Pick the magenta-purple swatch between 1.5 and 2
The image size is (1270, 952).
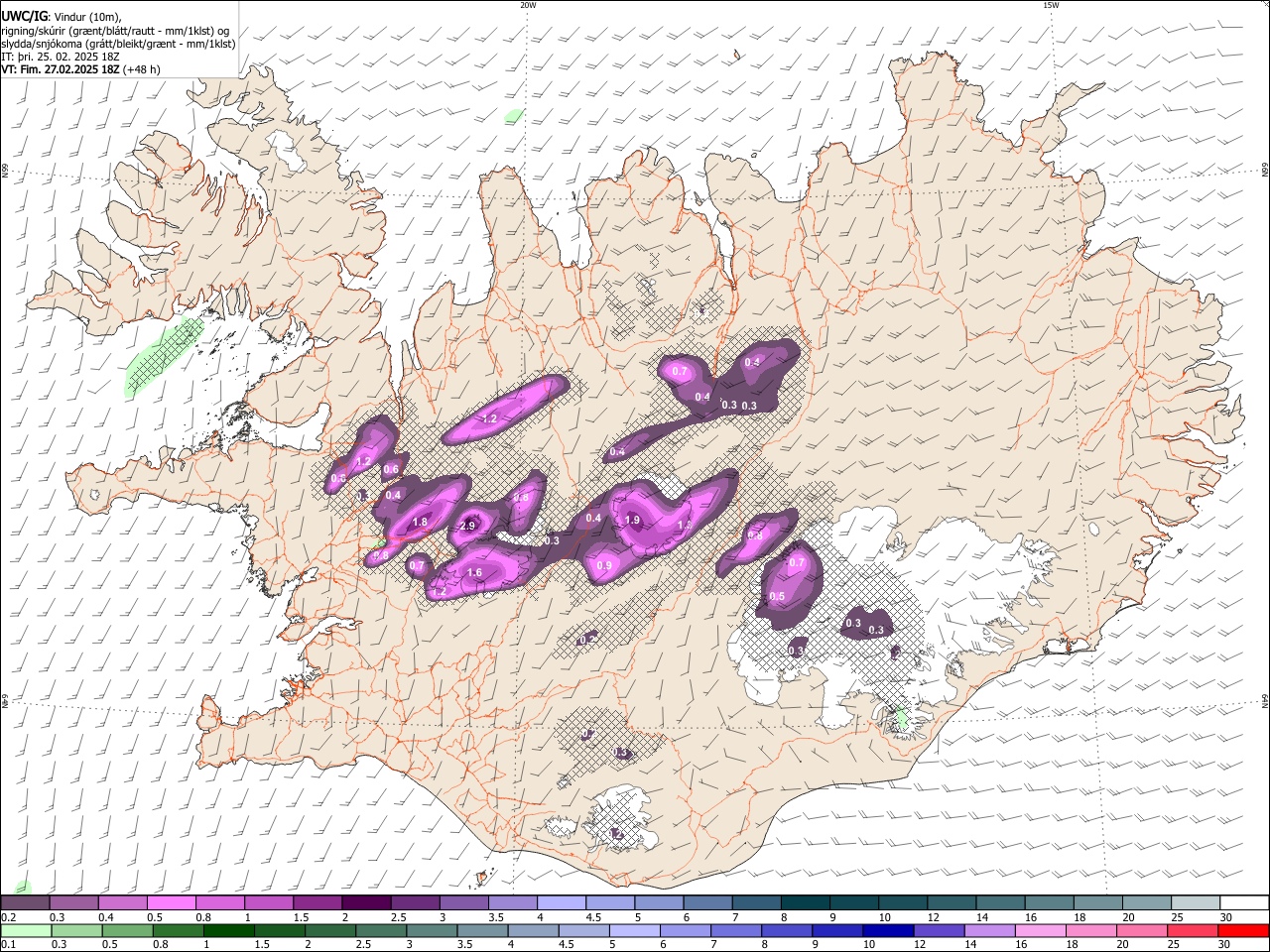(x=317, y=903)
